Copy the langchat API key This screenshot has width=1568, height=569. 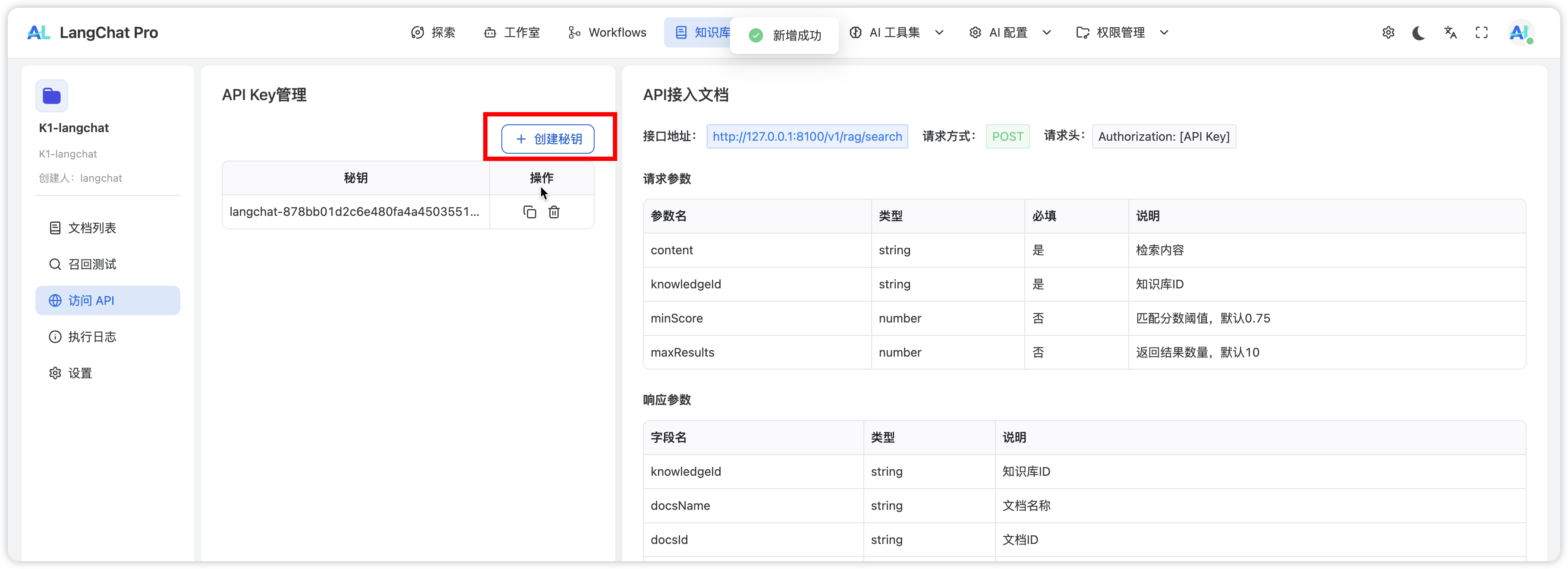pos(529,212)
